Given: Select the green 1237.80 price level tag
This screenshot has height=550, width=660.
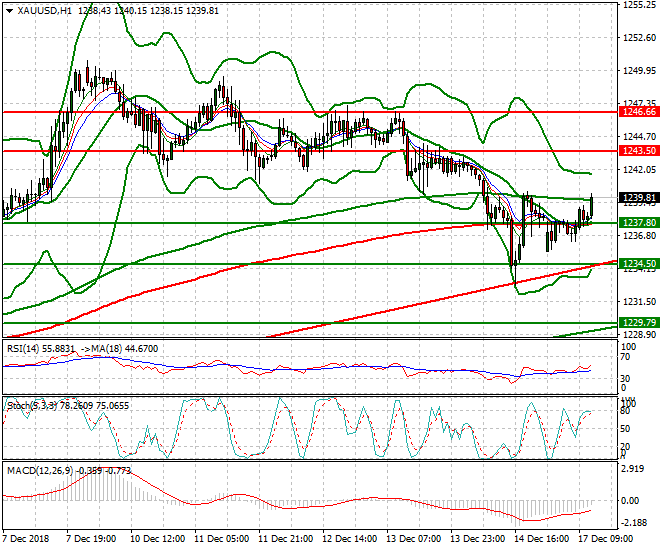Looking at the screenshot, I should (x=638, y=222).
